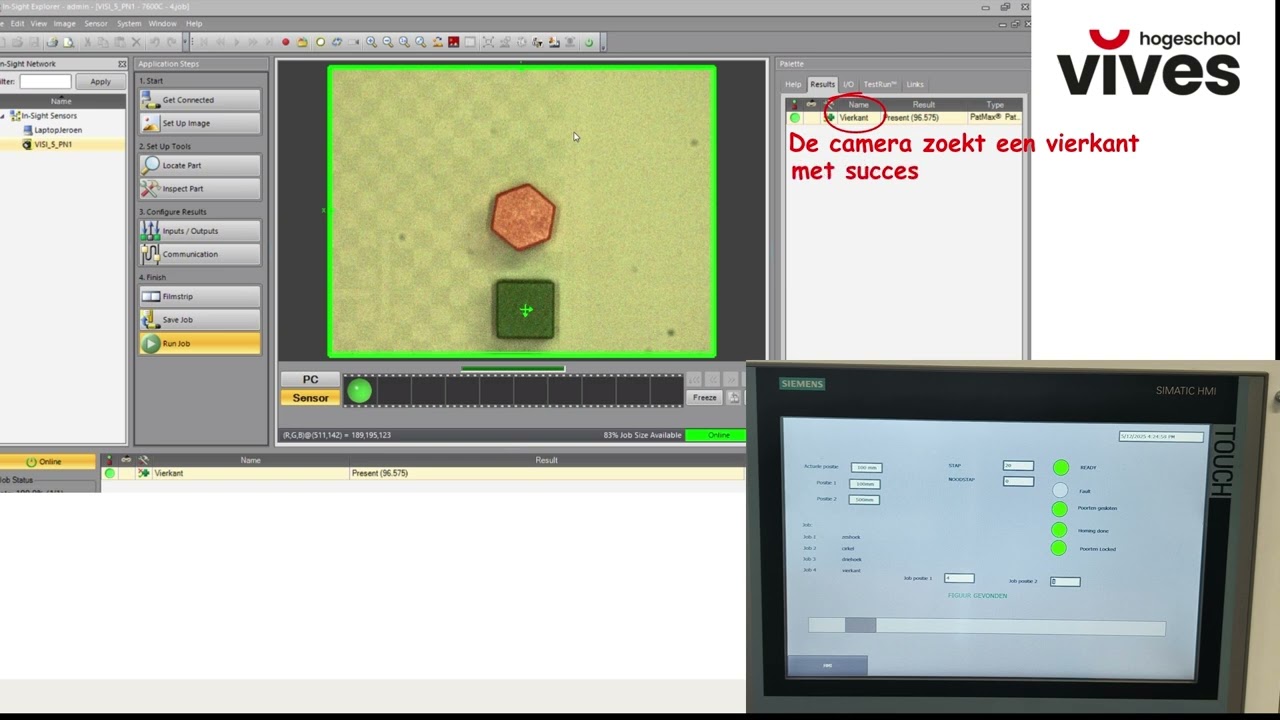Click the Name column header in Palette
This screenshot has height=720, width=1280.
(x=859, y=105)
